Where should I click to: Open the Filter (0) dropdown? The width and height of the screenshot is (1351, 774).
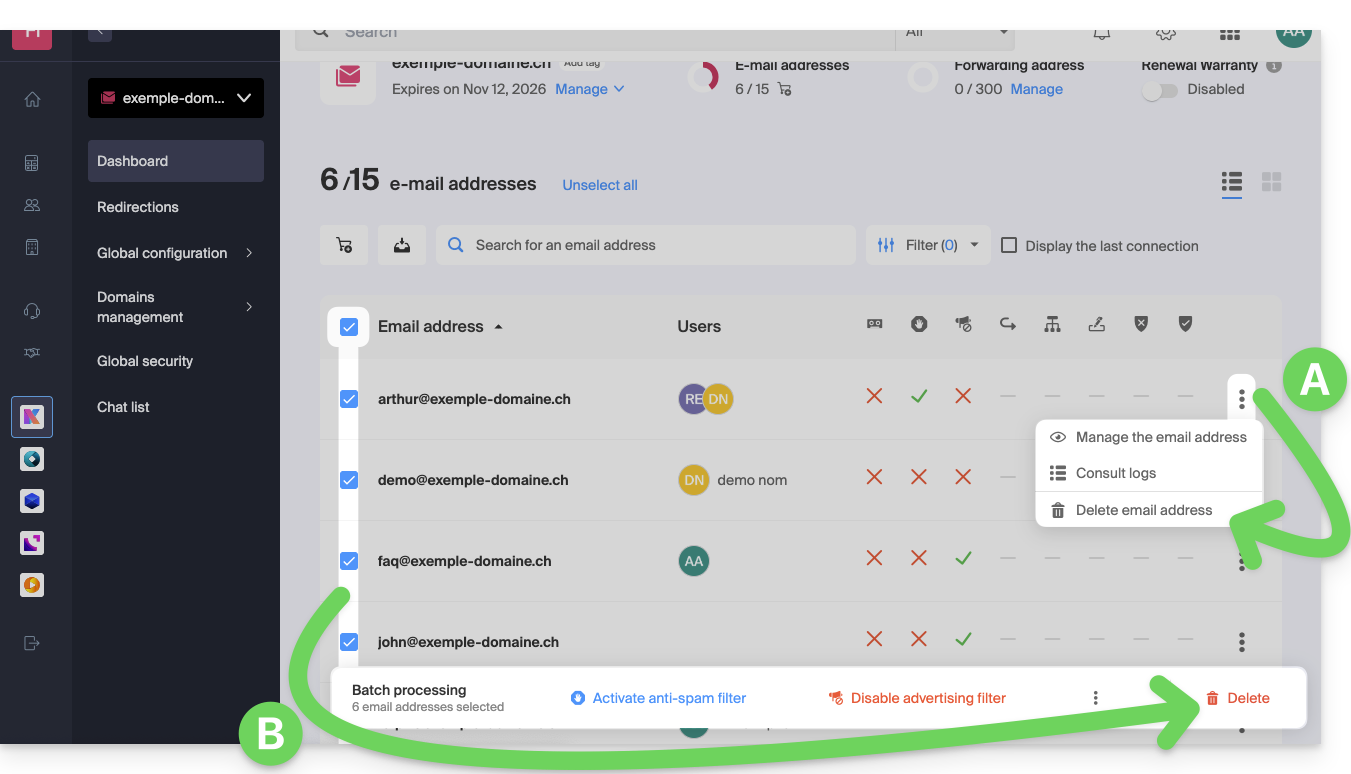pos(927,245)
